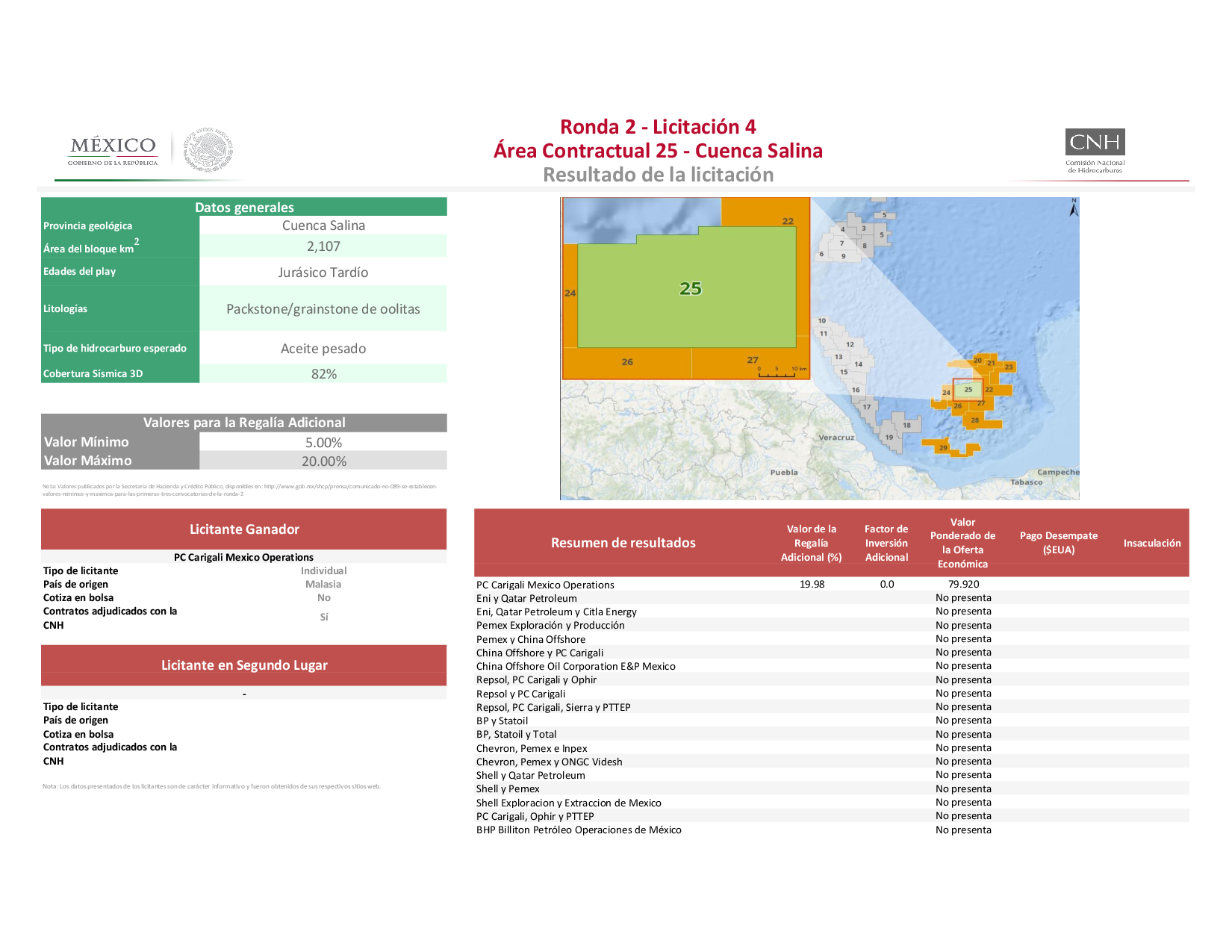This screenshot has height=952, width=1232.
Task: Click the Shell Exploracion y Extraccion de Mexico row
Action: 832,803
